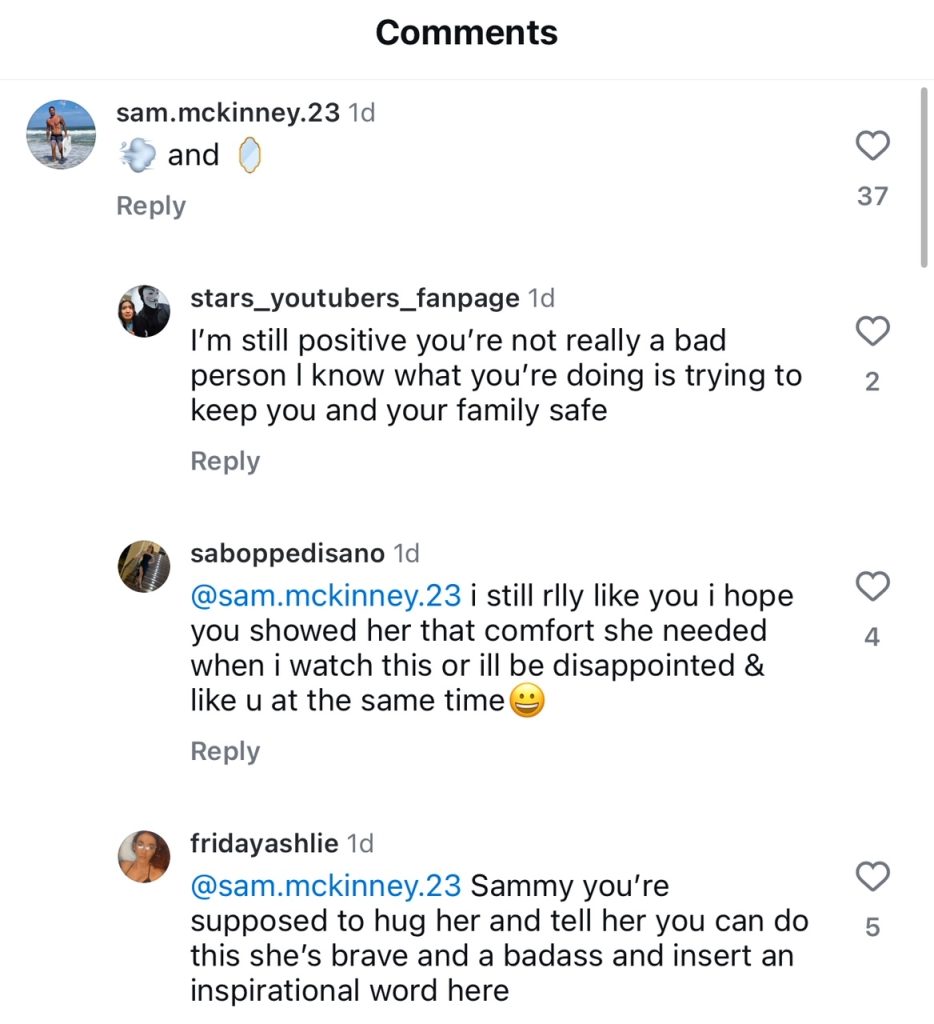Viewport: 934px width, 1024px height.
Task: Tap saboppedisano's profile avatar
Action: point(144,566)
